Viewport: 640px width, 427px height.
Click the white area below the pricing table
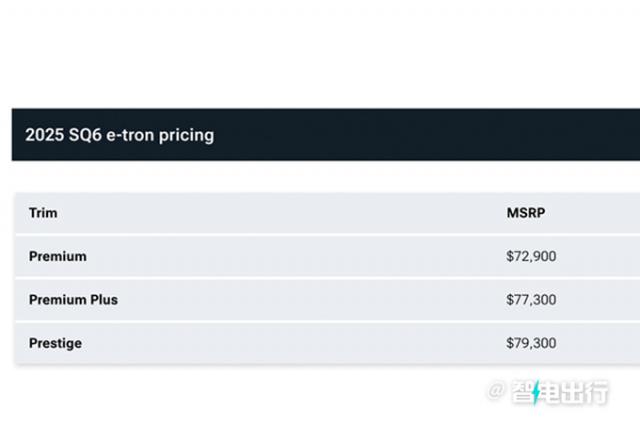[x=250, y=395]
